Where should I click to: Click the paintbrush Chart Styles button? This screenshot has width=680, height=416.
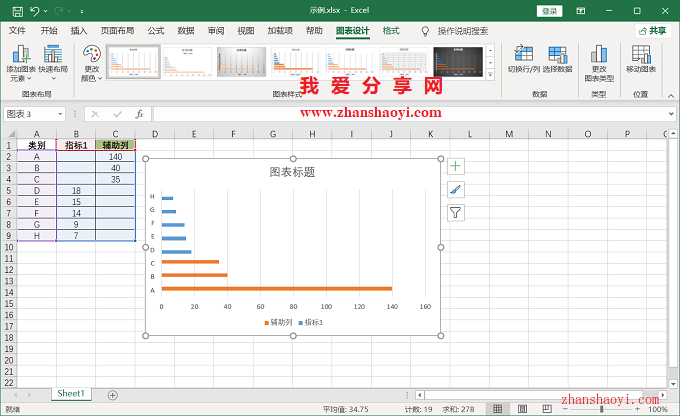click(x=455, y=190)
